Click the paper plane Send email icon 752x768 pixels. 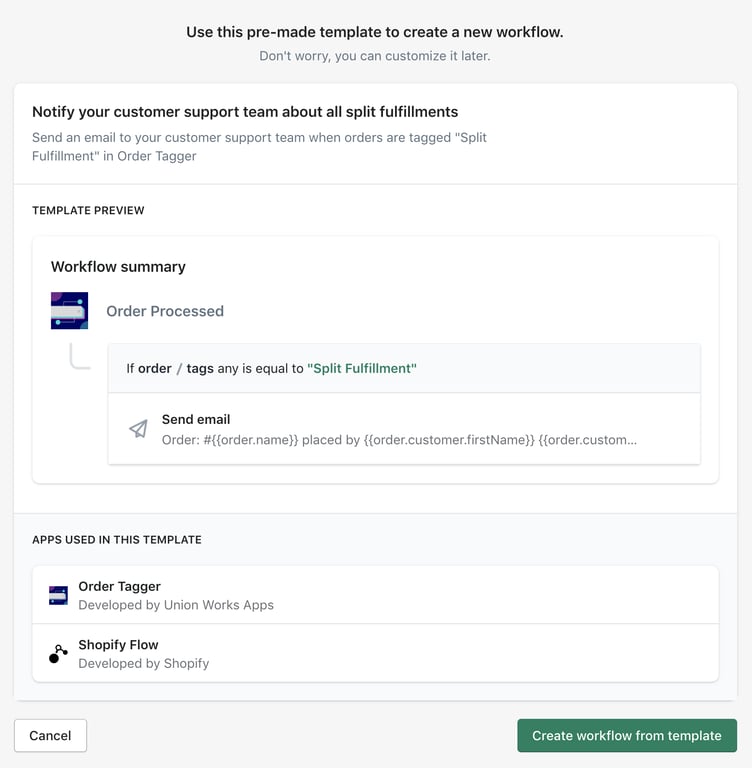tap(138, 429)
